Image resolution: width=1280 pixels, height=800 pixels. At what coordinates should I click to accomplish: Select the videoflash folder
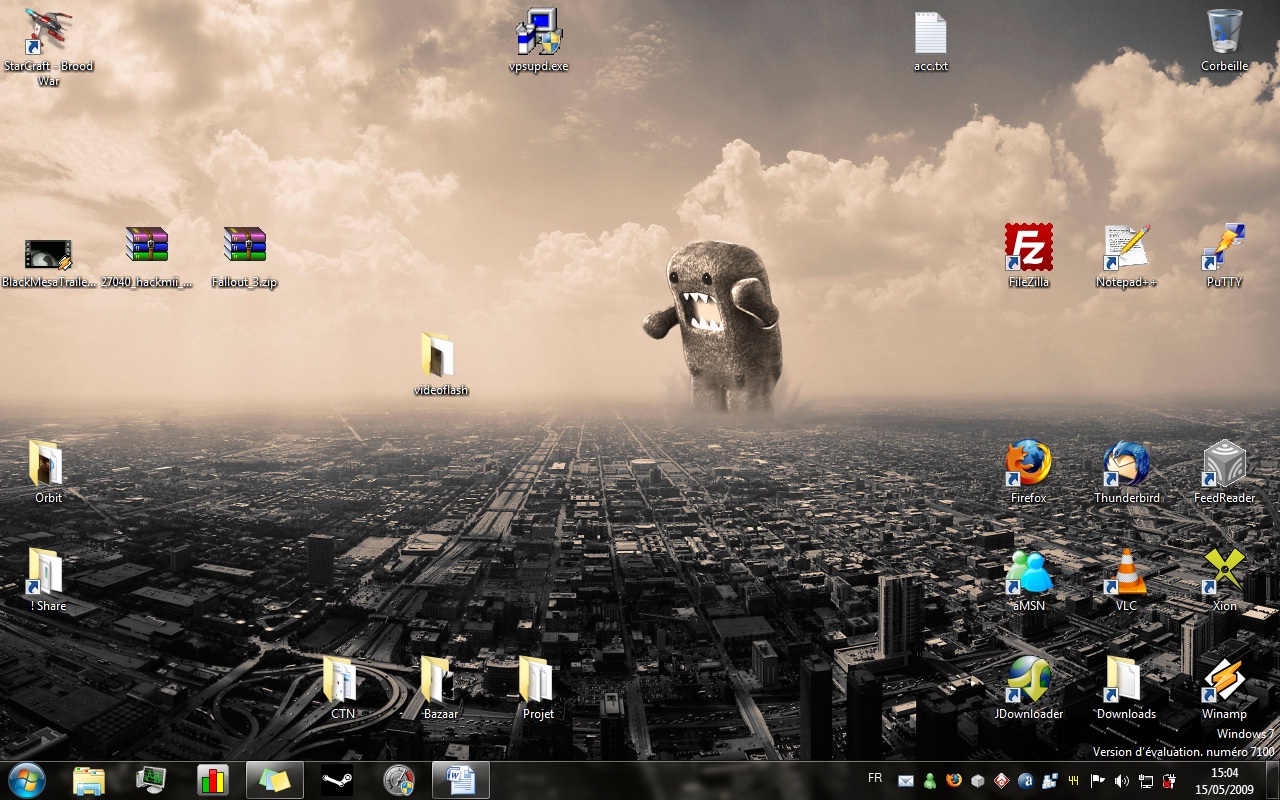(x=441, y=364)
